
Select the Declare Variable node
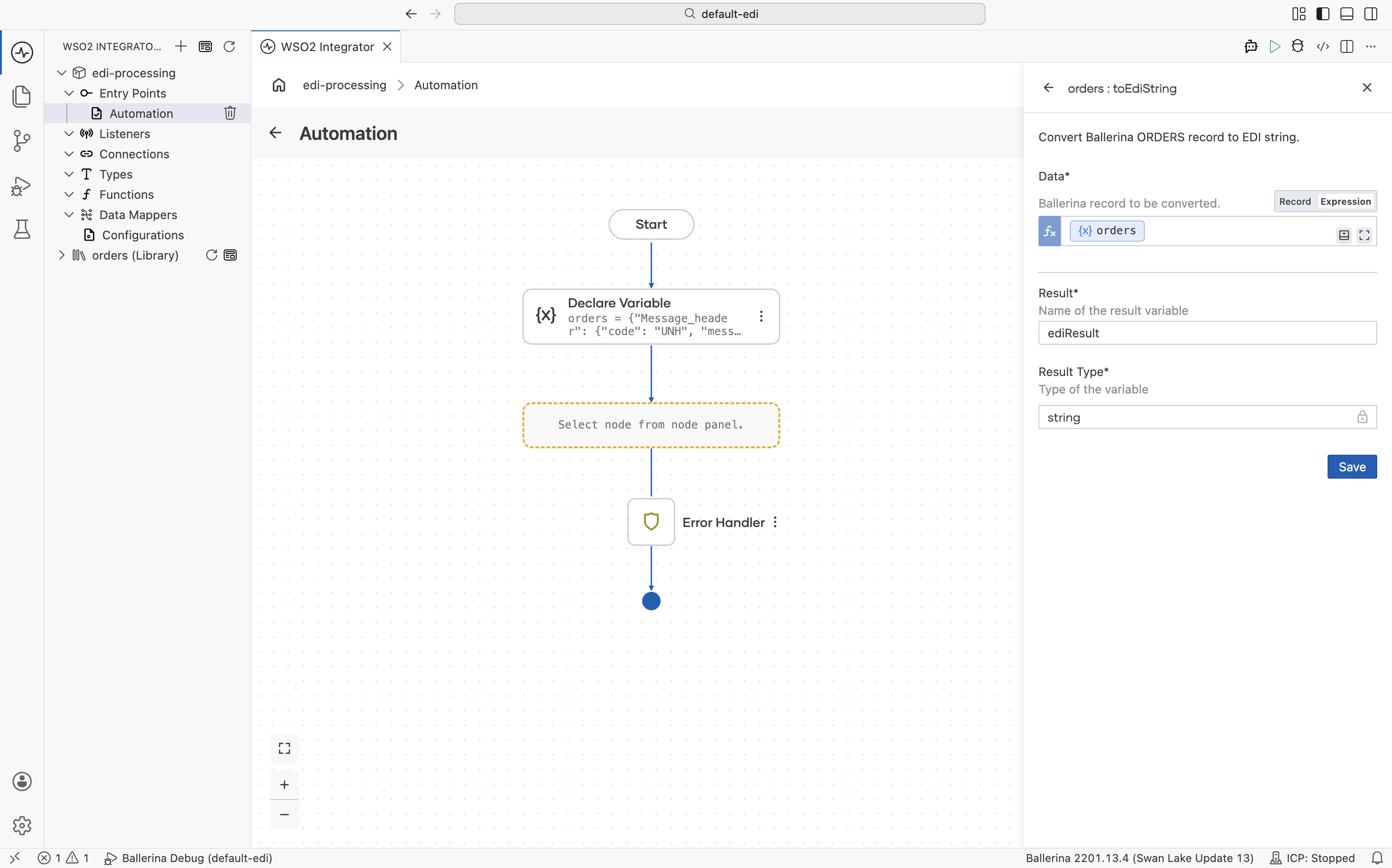coord(651,316)
